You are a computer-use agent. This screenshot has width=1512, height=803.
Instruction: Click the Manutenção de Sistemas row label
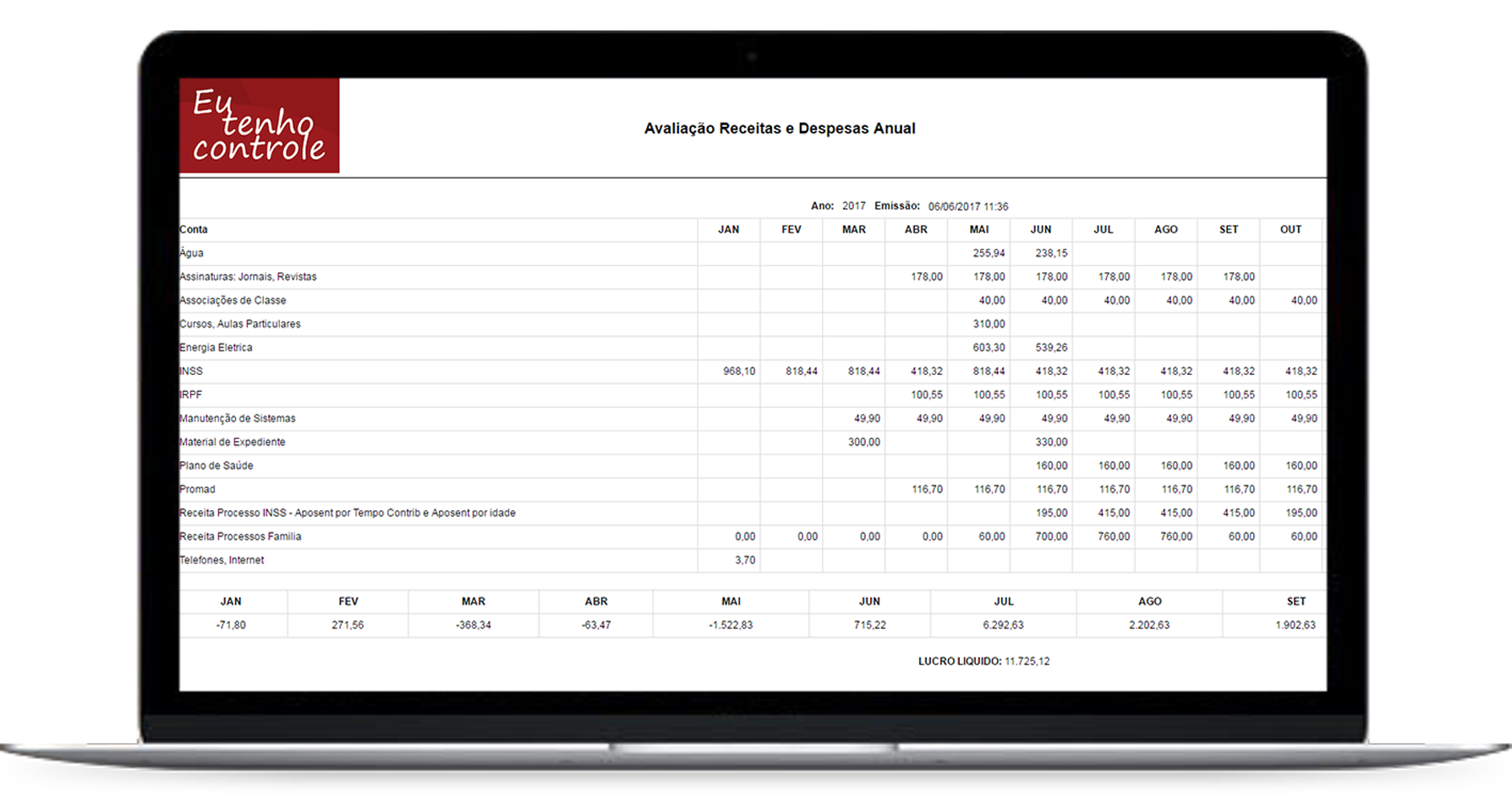pos(238,419)
